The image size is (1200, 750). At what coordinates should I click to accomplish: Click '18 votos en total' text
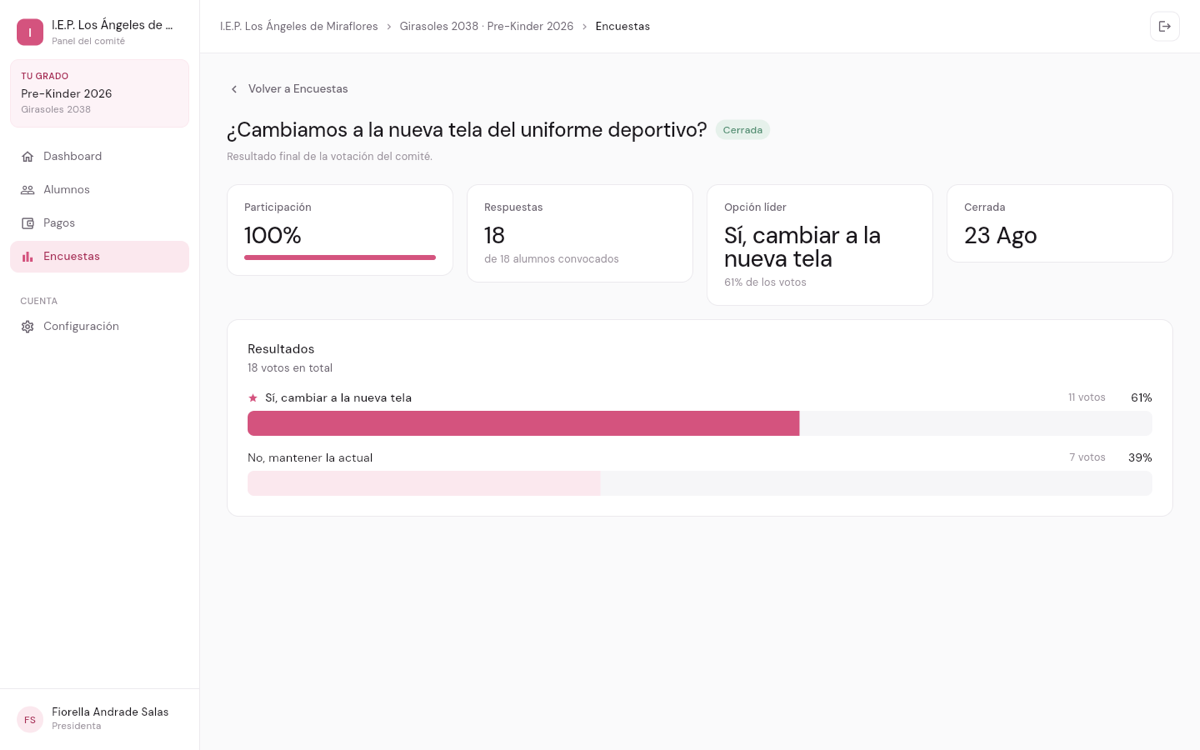290,368
